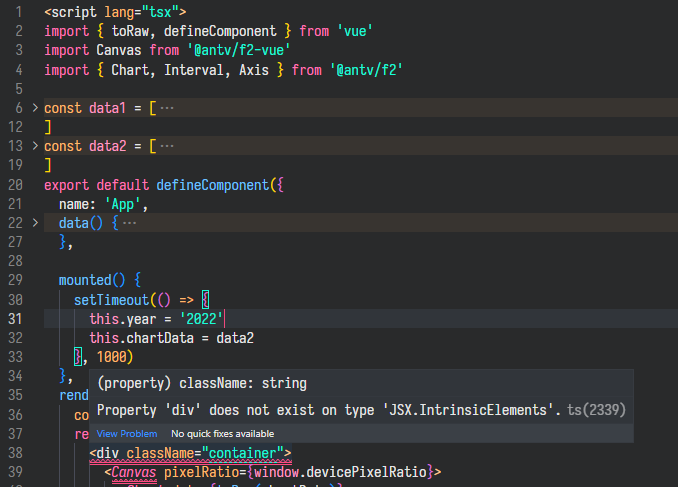The width and height of the screenshot is (678, 487).
Task: Click the 'Interval' import on line 4
Action: point(194,70)
